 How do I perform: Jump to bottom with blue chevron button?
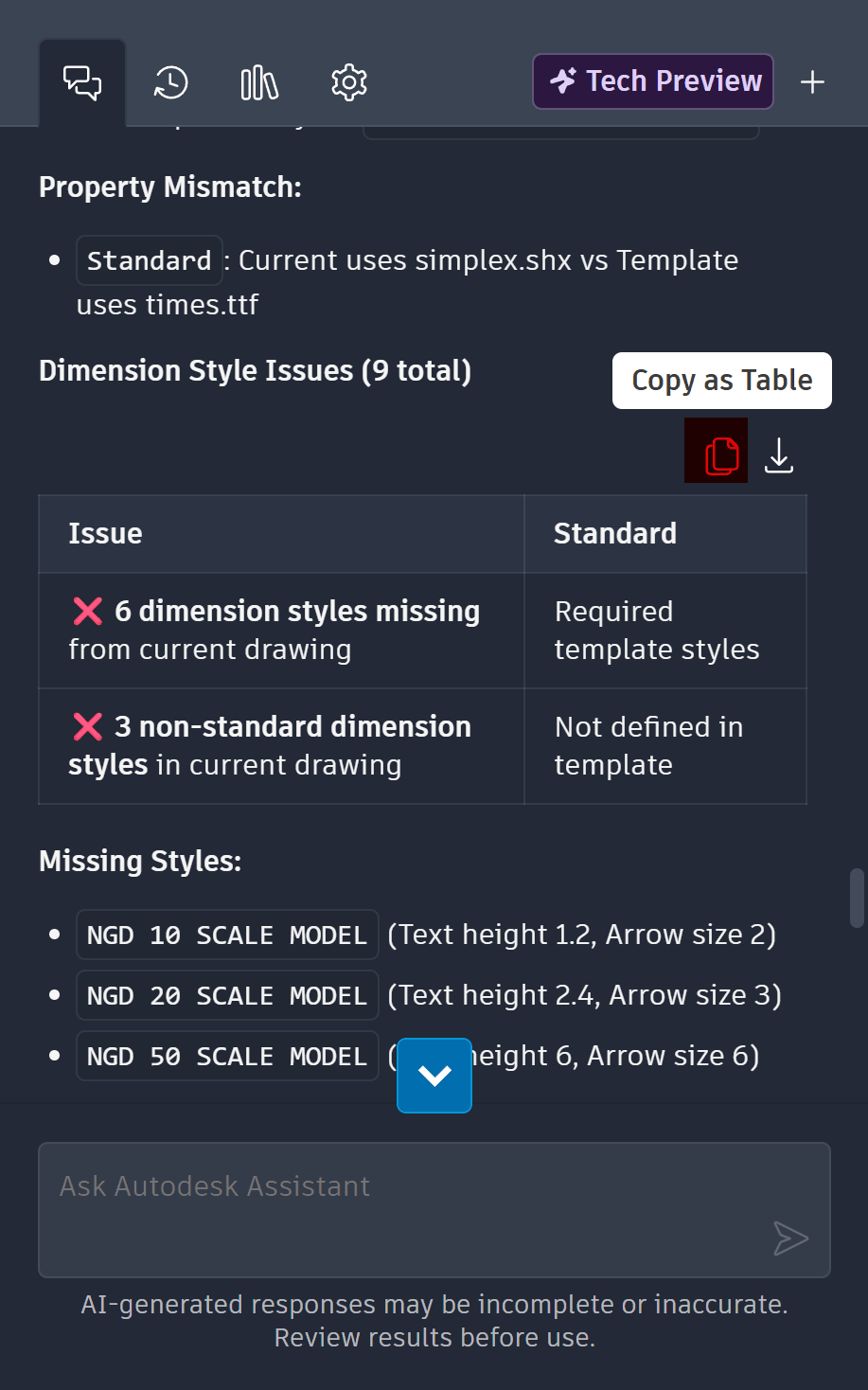pos(434,1076)
